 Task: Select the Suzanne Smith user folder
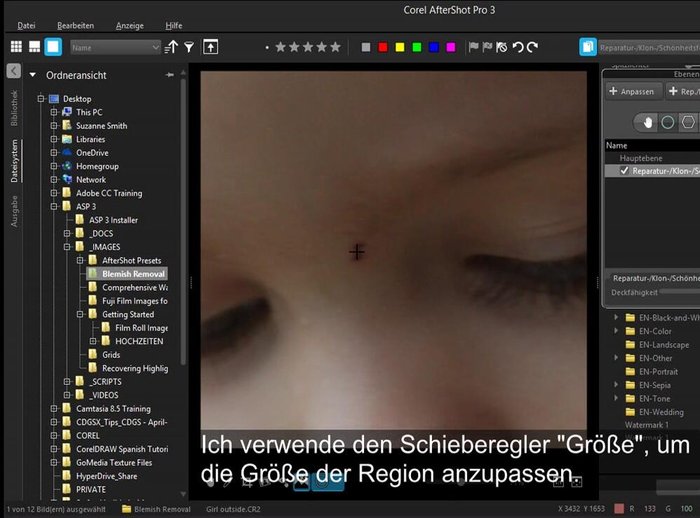[101, 126]
